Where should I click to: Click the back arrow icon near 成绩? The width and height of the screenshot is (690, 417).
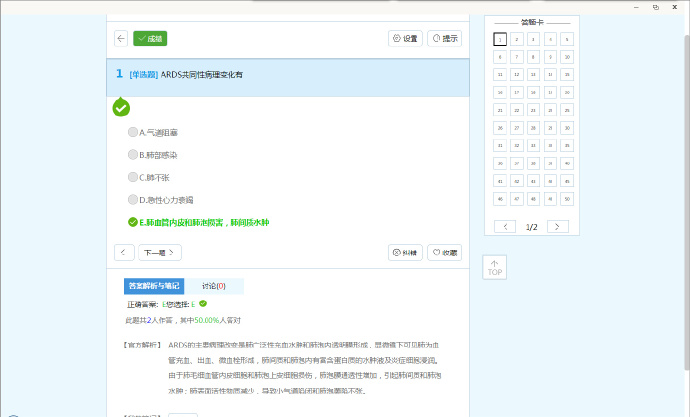pos(121,38)
